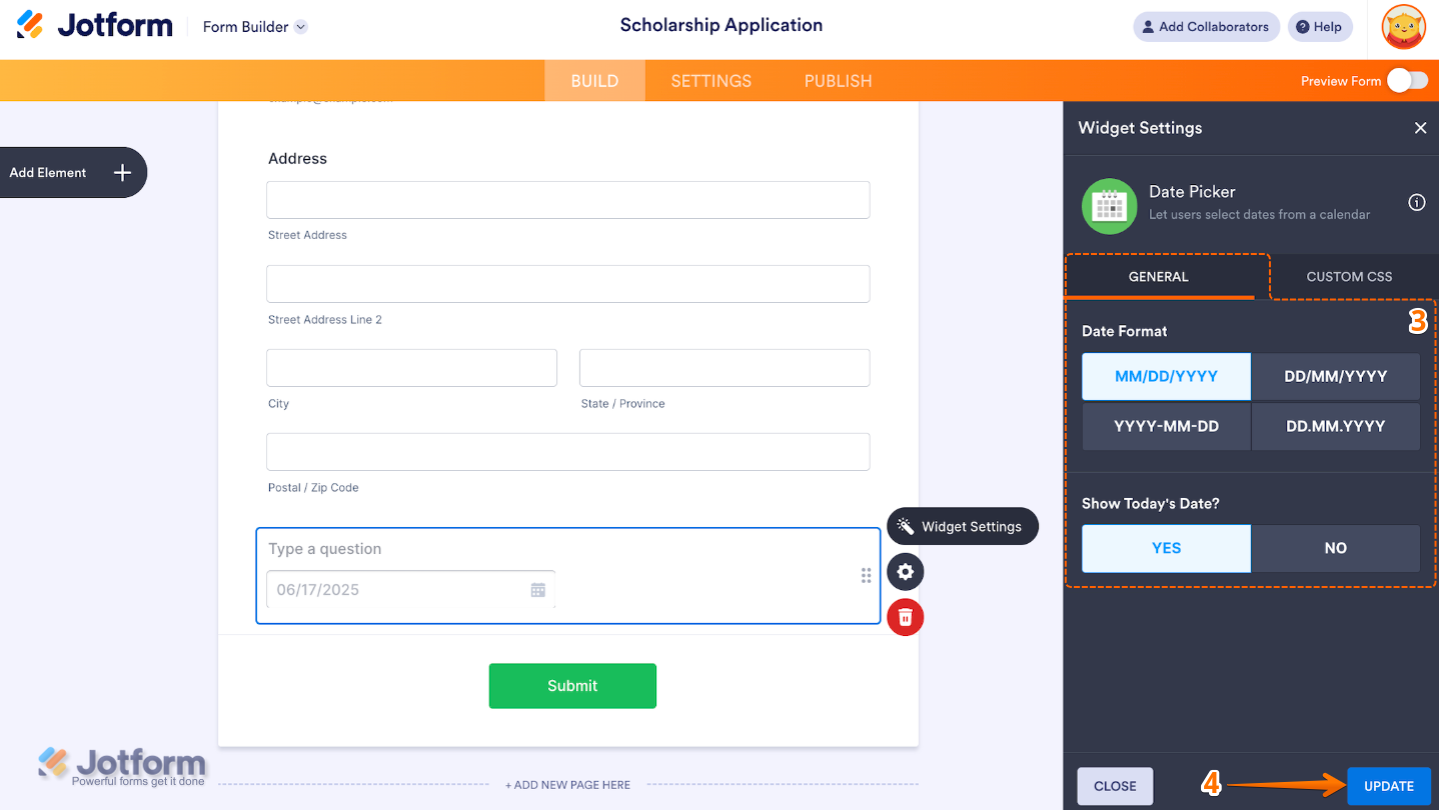This screenshot has width=1439, height=810.
Task: Toggle the Preview Form switch
Action: click(1407, 81)
